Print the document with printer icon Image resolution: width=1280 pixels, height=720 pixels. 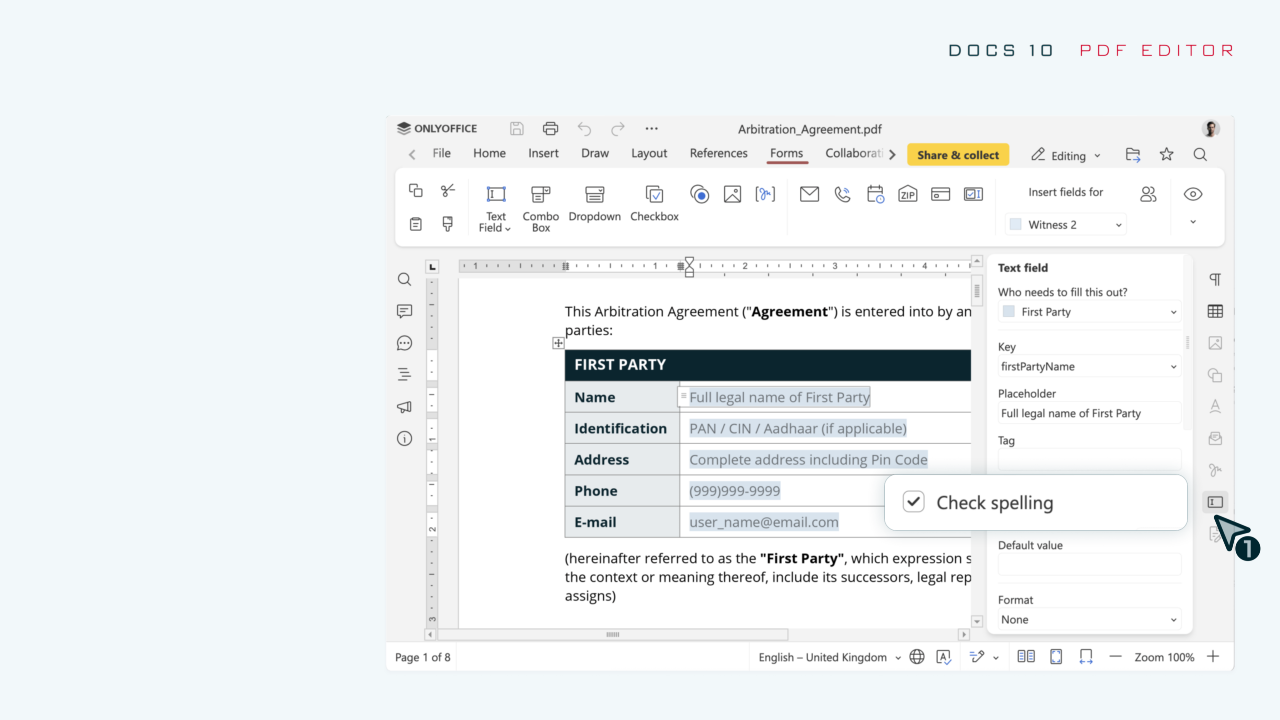[550, 128]
